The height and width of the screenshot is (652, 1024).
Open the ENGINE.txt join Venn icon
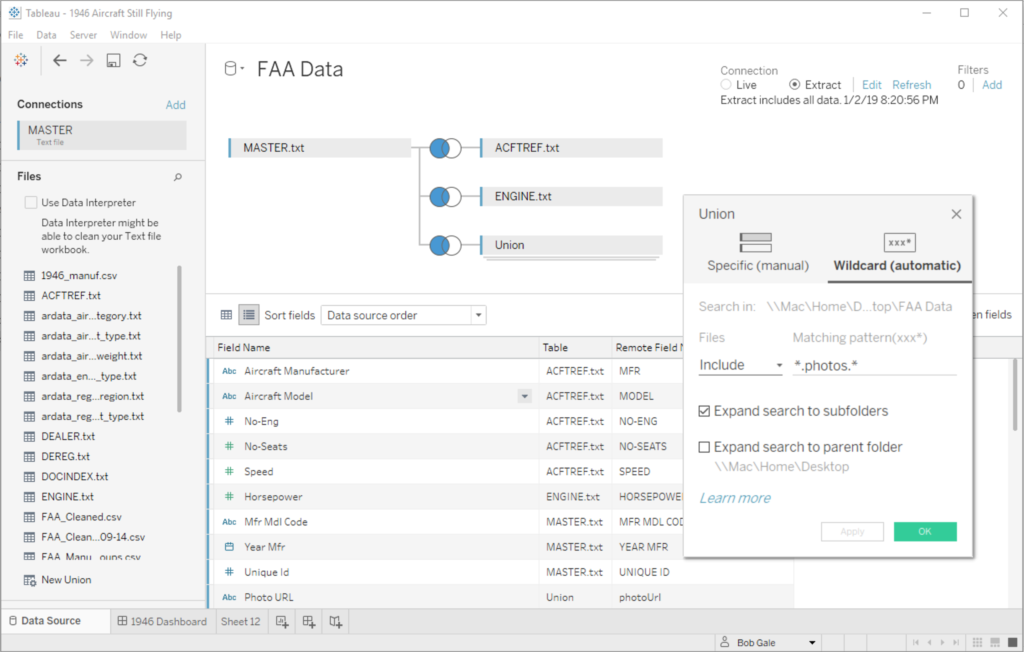pos(445,197)
